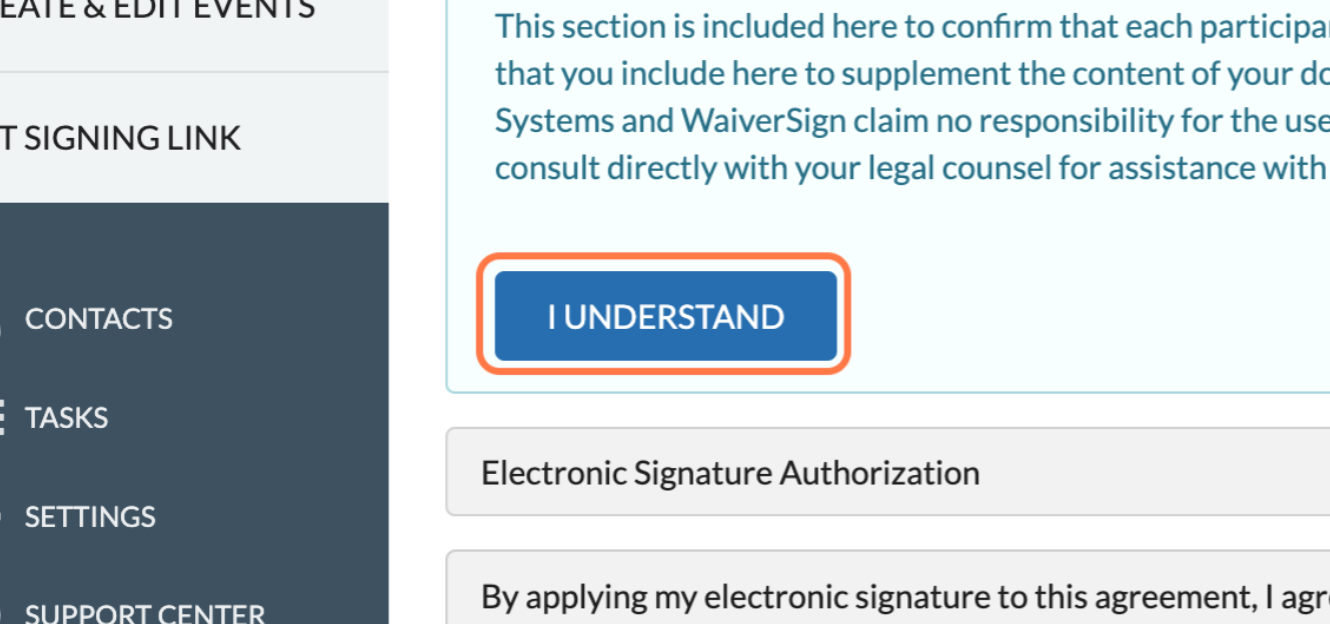Image resolution: width=1330 pixels, height=624 pixels.
Task: Click the Tasks list icon
Action: [x=2, y=418]
